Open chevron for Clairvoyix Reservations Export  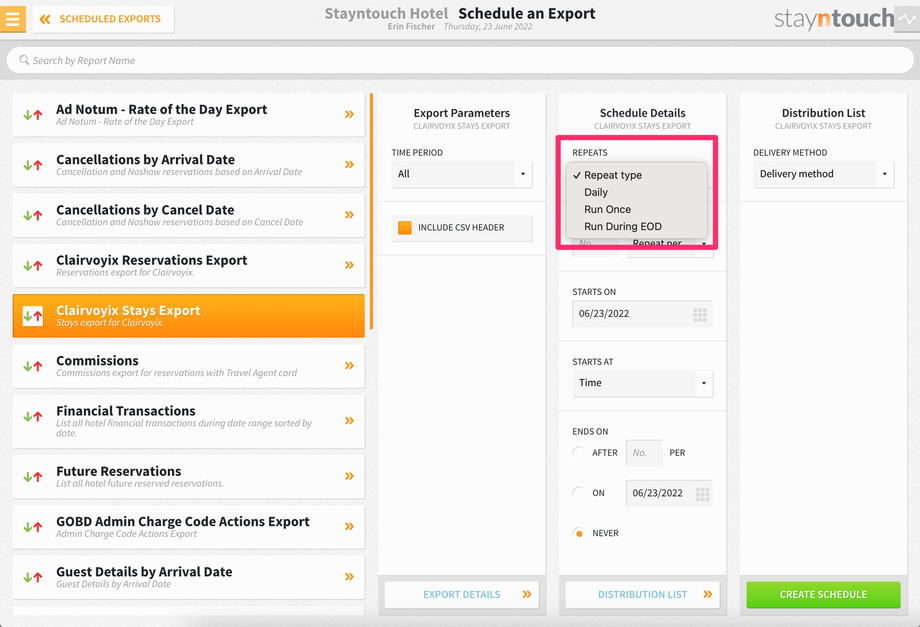(350, 265)
